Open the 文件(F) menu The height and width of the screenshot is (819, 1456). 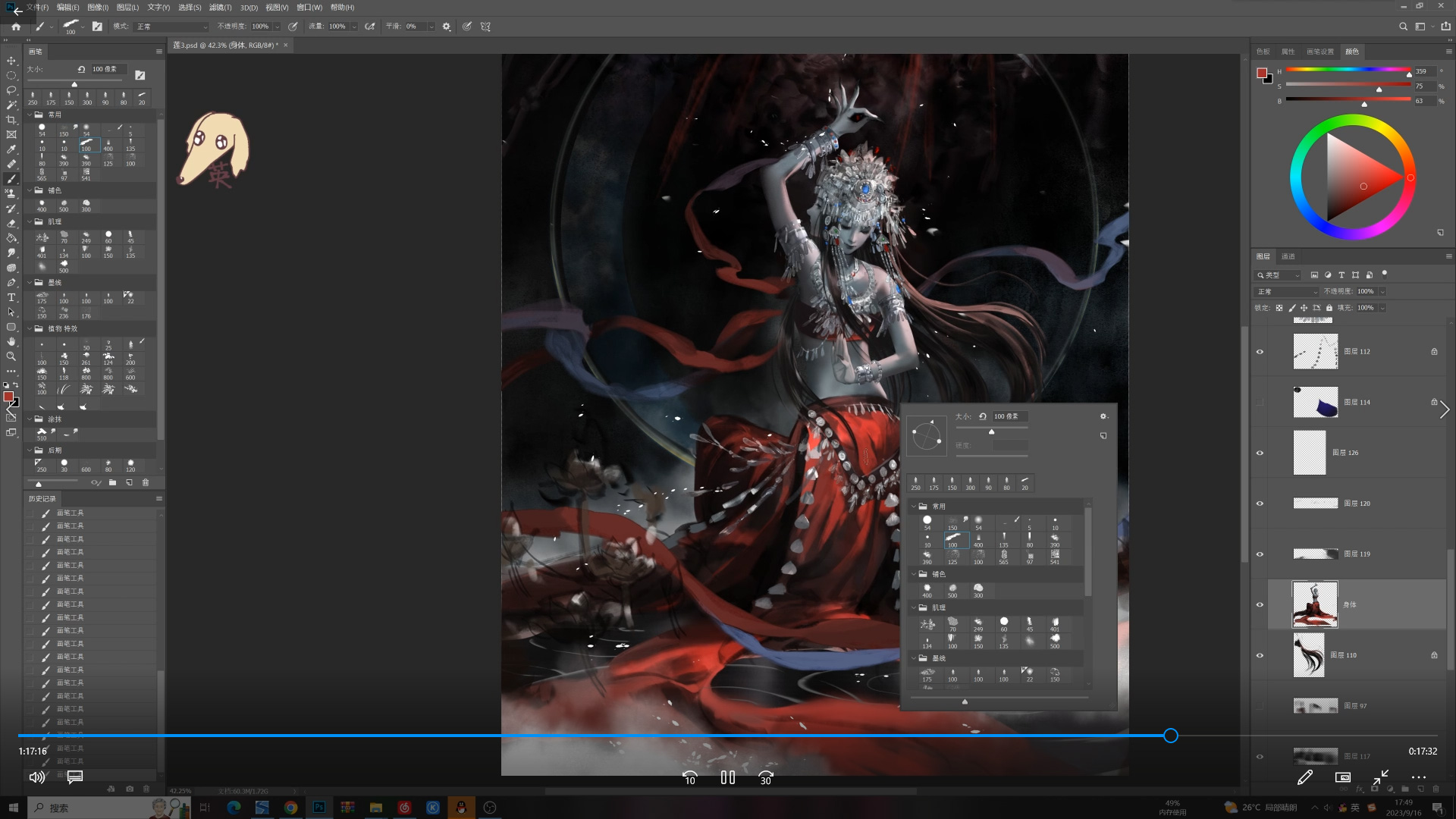37,8
